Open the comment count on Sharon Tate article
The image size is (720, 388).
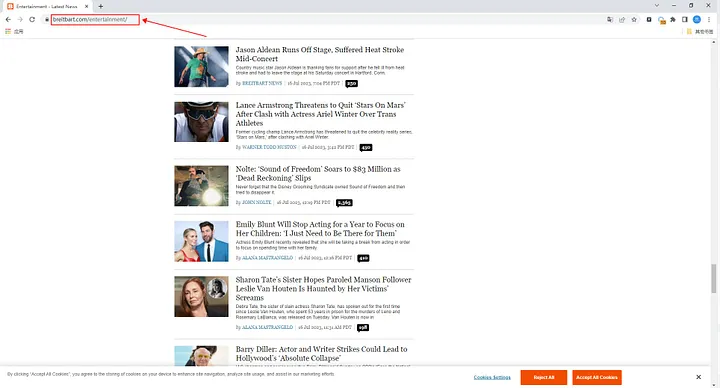363,328
